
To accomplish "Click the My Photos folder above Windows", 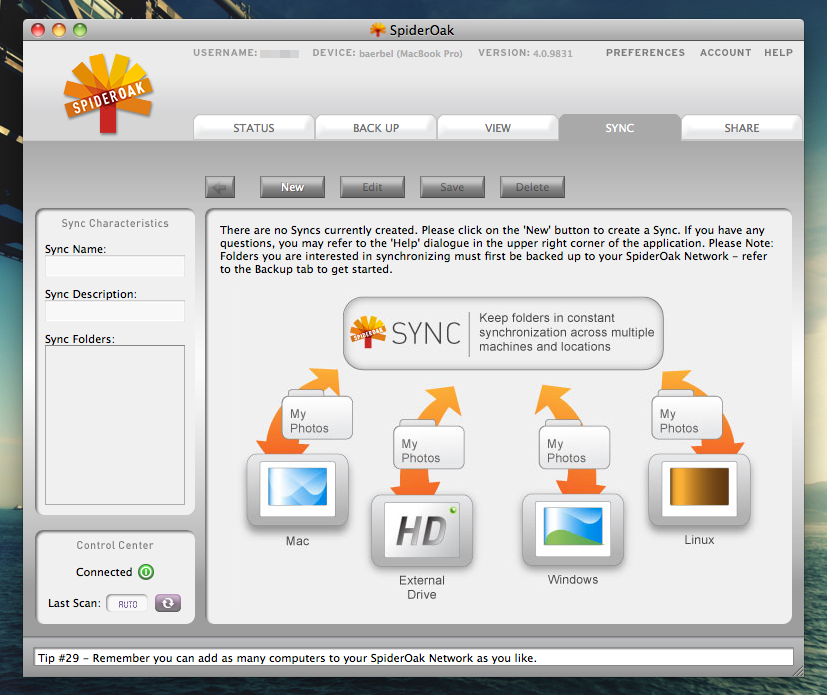I will click(x=574, y=445).
